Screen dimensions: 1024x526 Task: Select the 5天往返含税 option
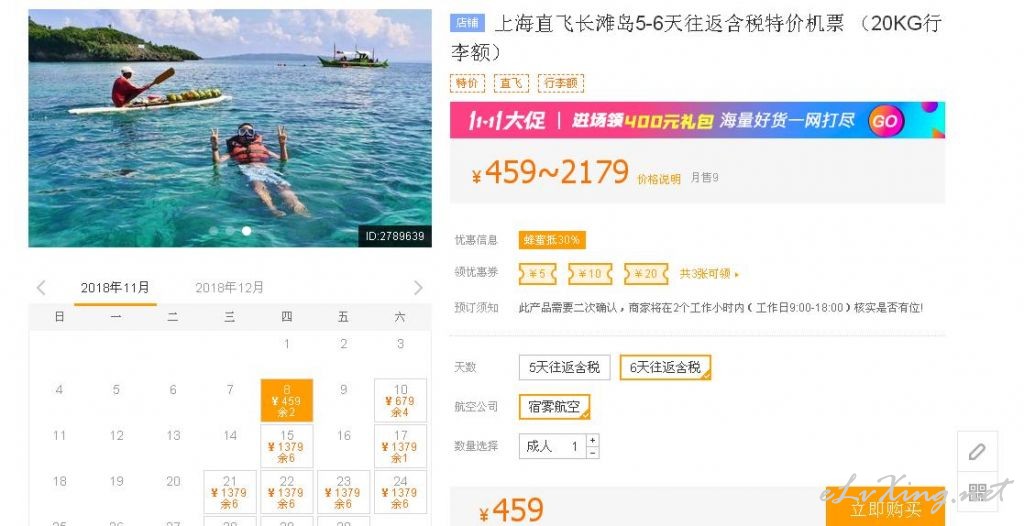click(x=564, y=367)
